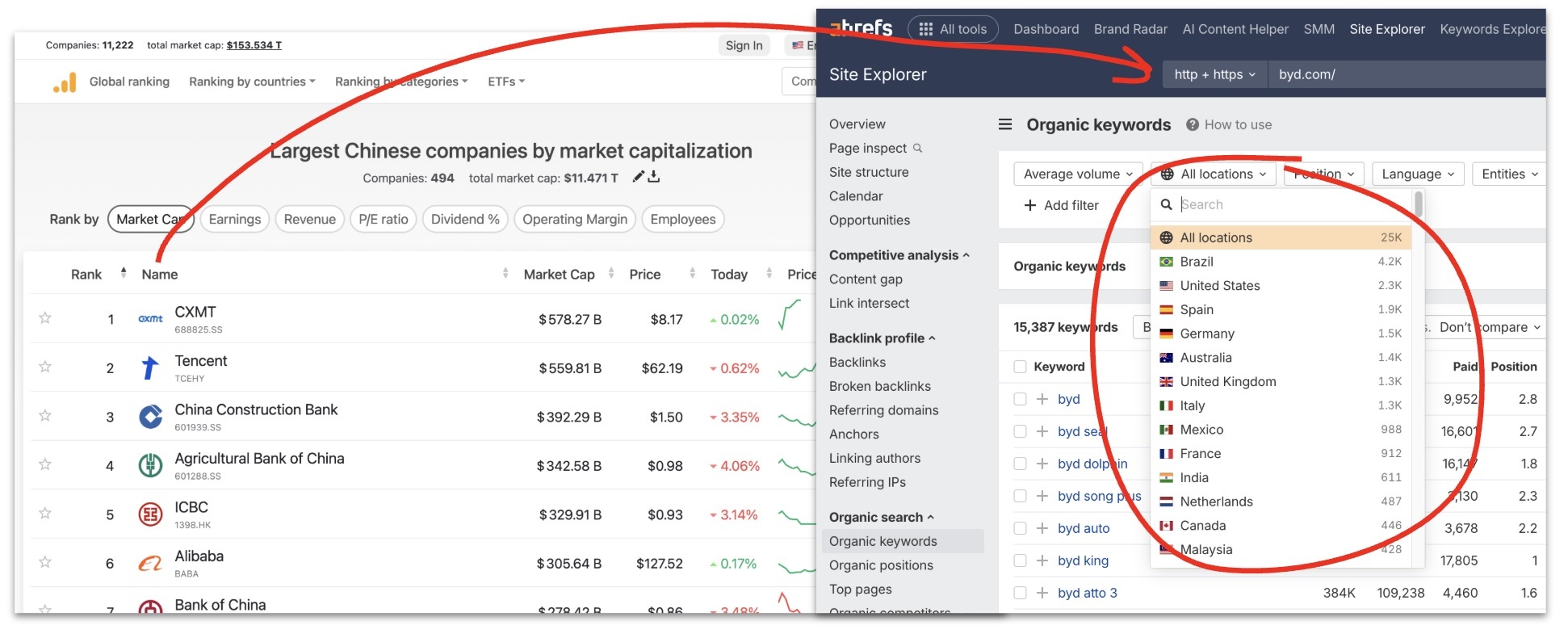The width and height of the screenshot is (1568, 638).
Task: Check the box for keyword byd
Action: 1020,399
